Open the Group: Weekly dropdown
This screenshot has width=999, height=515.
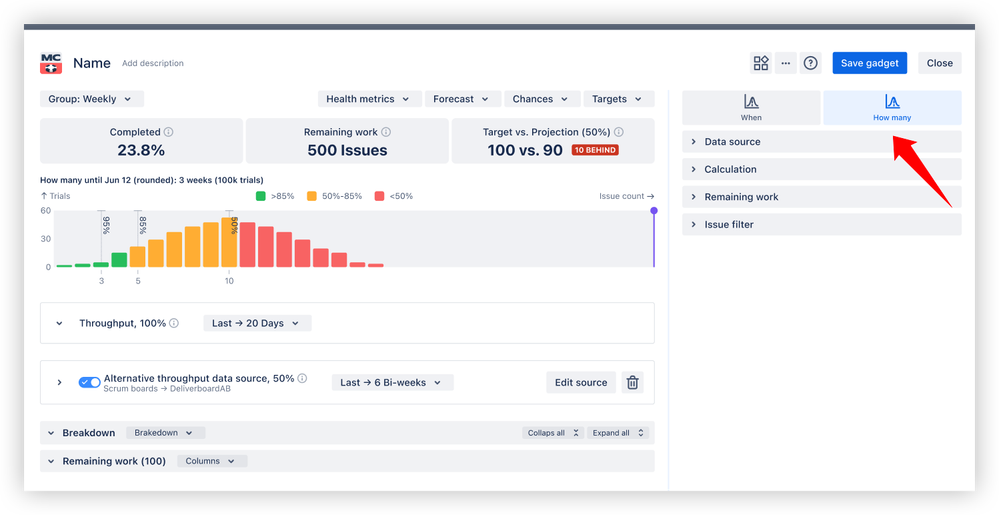coord(92,99)
